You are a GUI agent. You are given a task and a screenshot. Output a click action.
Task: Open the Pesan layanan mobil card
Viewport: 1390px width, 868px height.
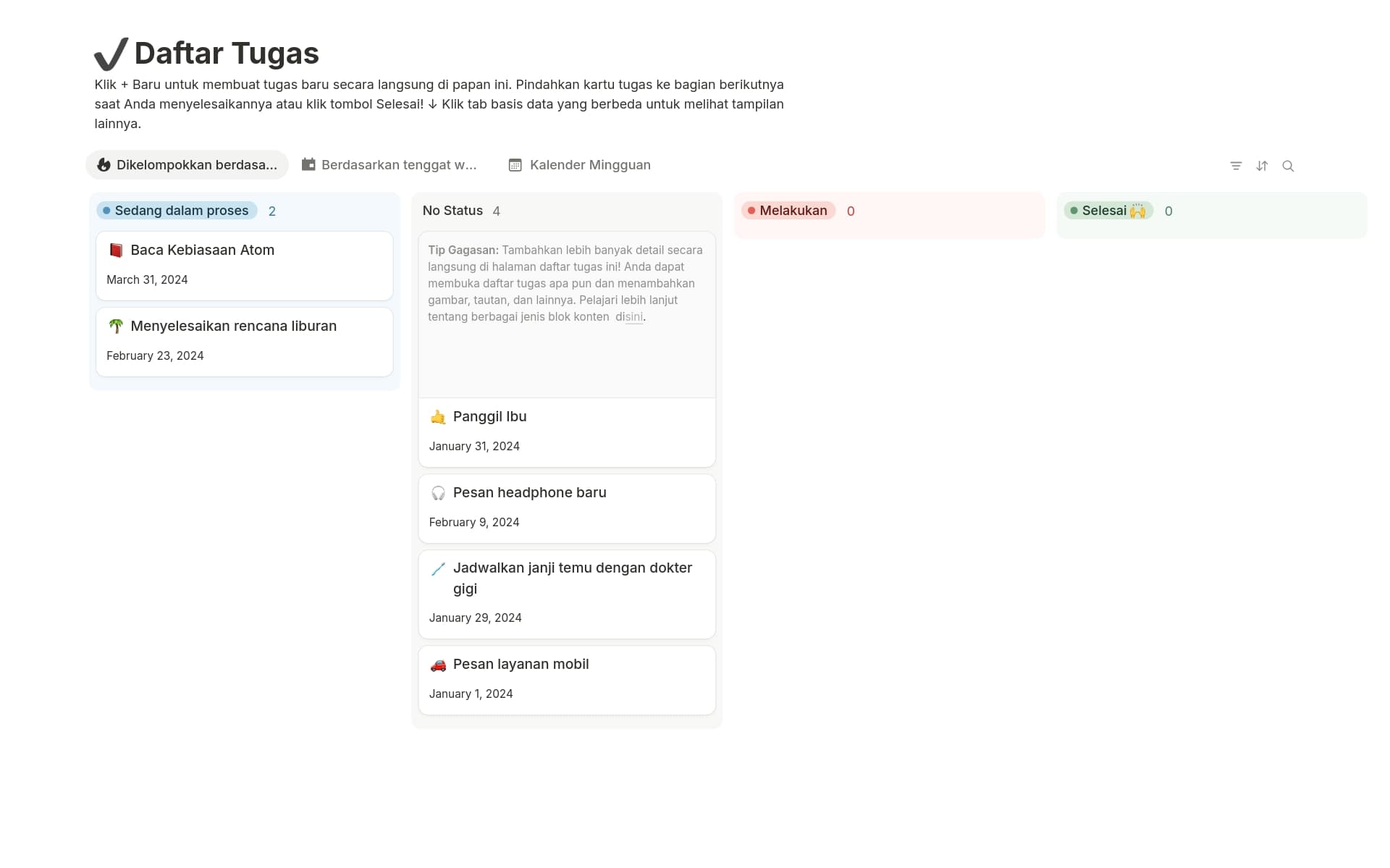tap(521, 665)
